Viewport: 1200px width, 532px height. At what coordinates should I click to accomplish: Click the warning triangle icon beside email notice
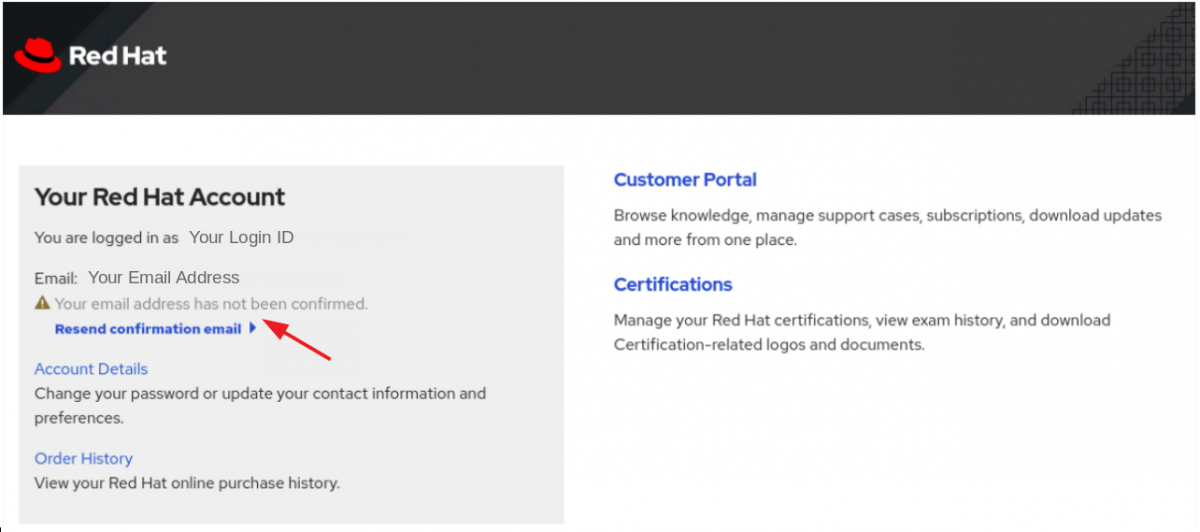[x=42, y=303]
